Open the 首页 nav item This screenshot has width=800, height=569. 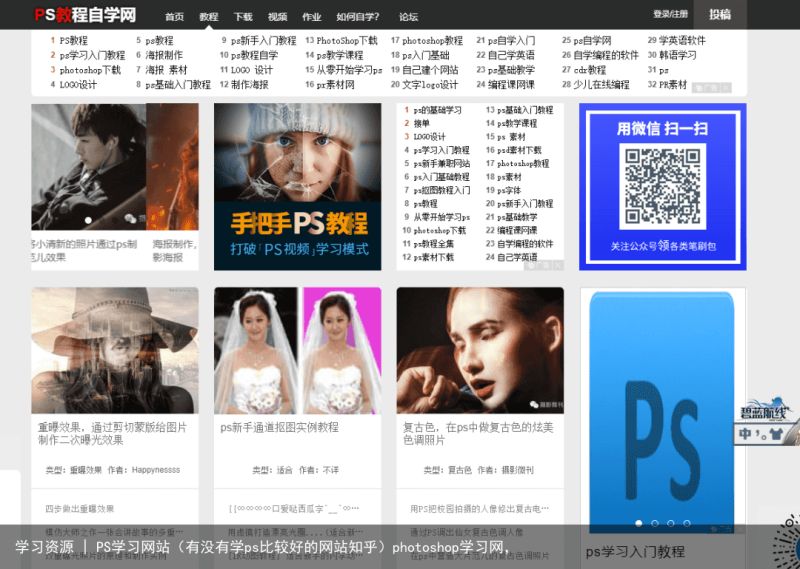coord(174,17)
